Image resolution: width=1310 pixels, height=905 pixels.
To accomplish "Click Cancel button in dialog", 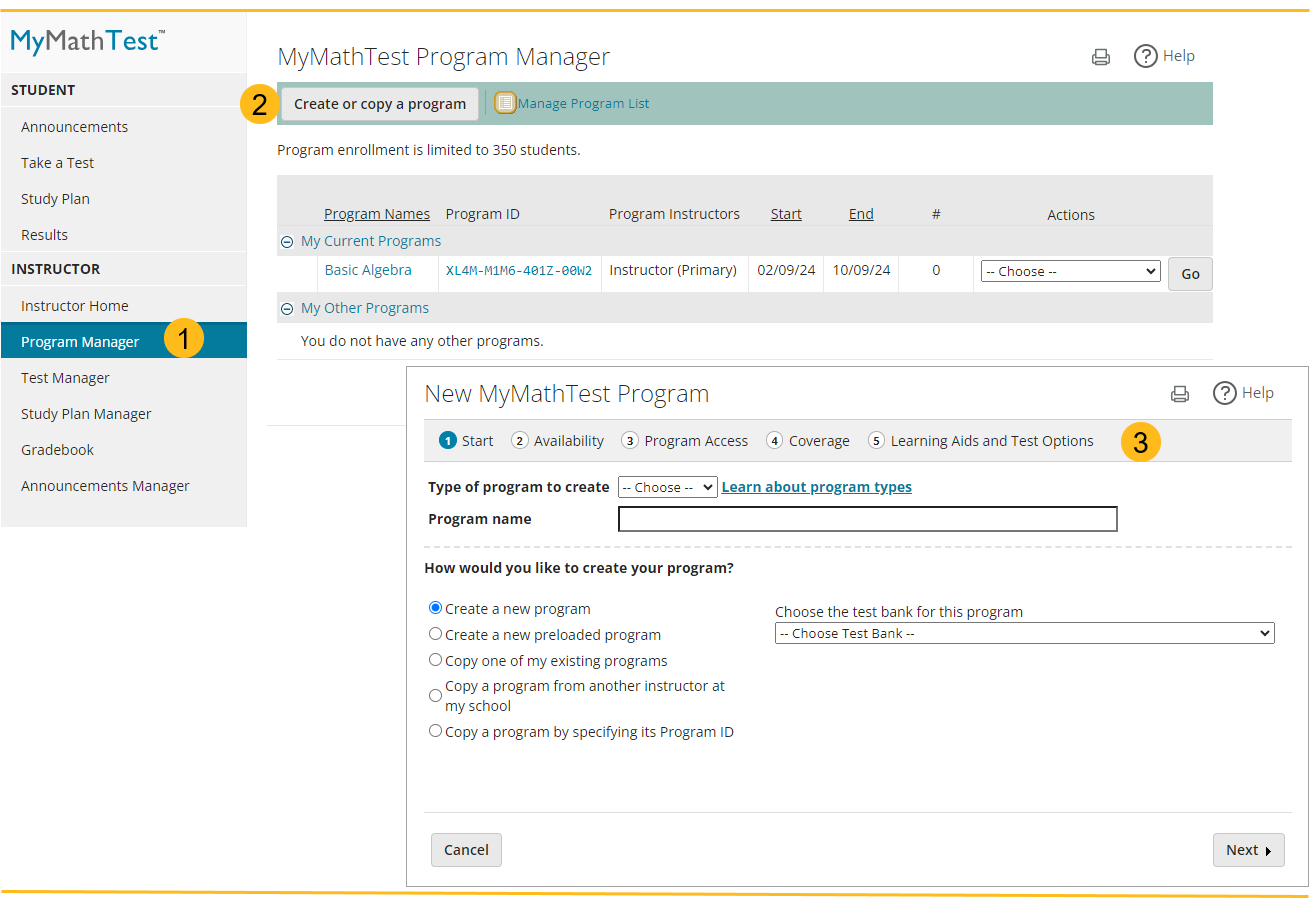I will click(x=466, y=850).
